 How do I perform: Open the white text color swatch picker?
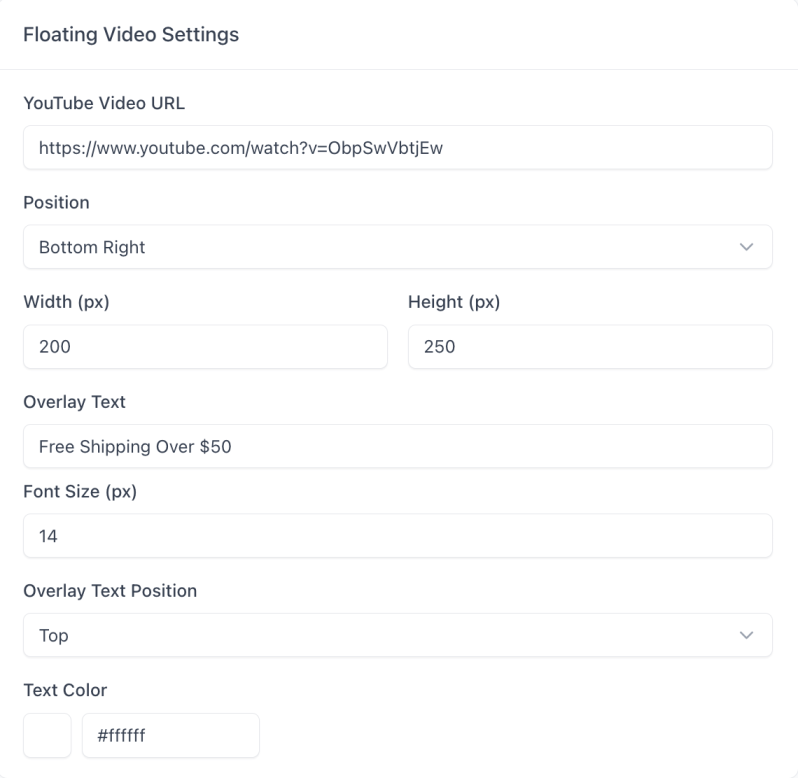47,736
